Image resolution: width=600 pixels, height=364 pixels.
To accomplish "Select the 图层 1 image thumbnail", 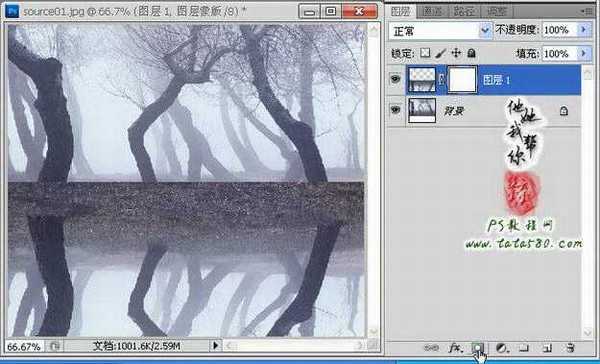I will point(422,80).
